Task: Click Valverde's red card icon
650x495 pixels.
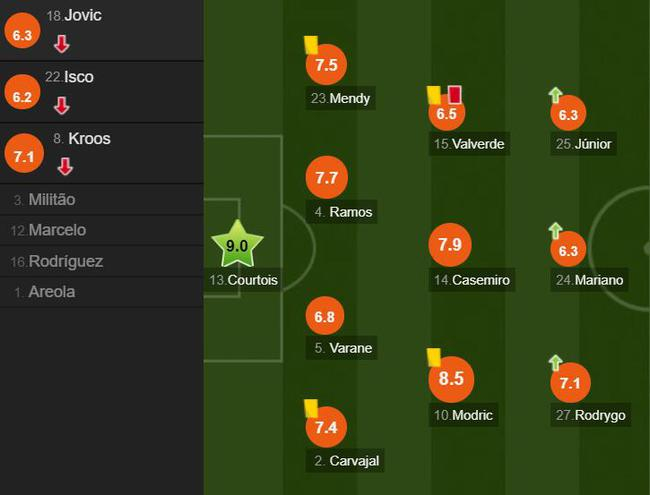Action: 453,94
